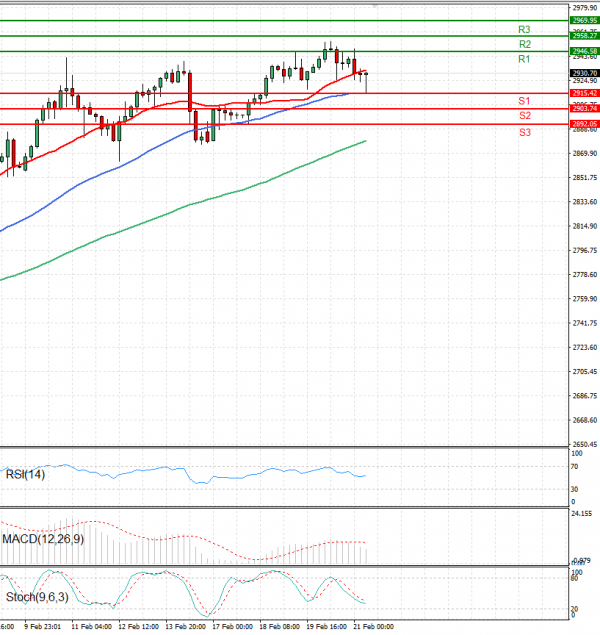The image size is (600, 635).
Task: Click the S1 support label
Action: pos(524,101)
